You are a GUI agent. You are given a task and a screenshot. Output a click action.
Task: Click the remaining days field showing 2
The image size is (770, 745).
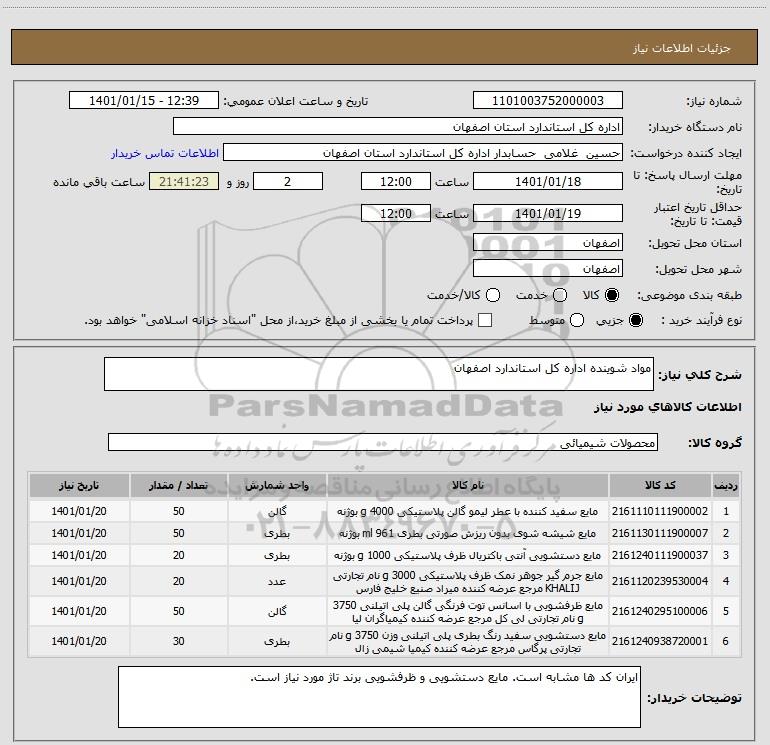click(x=288, y=182)
